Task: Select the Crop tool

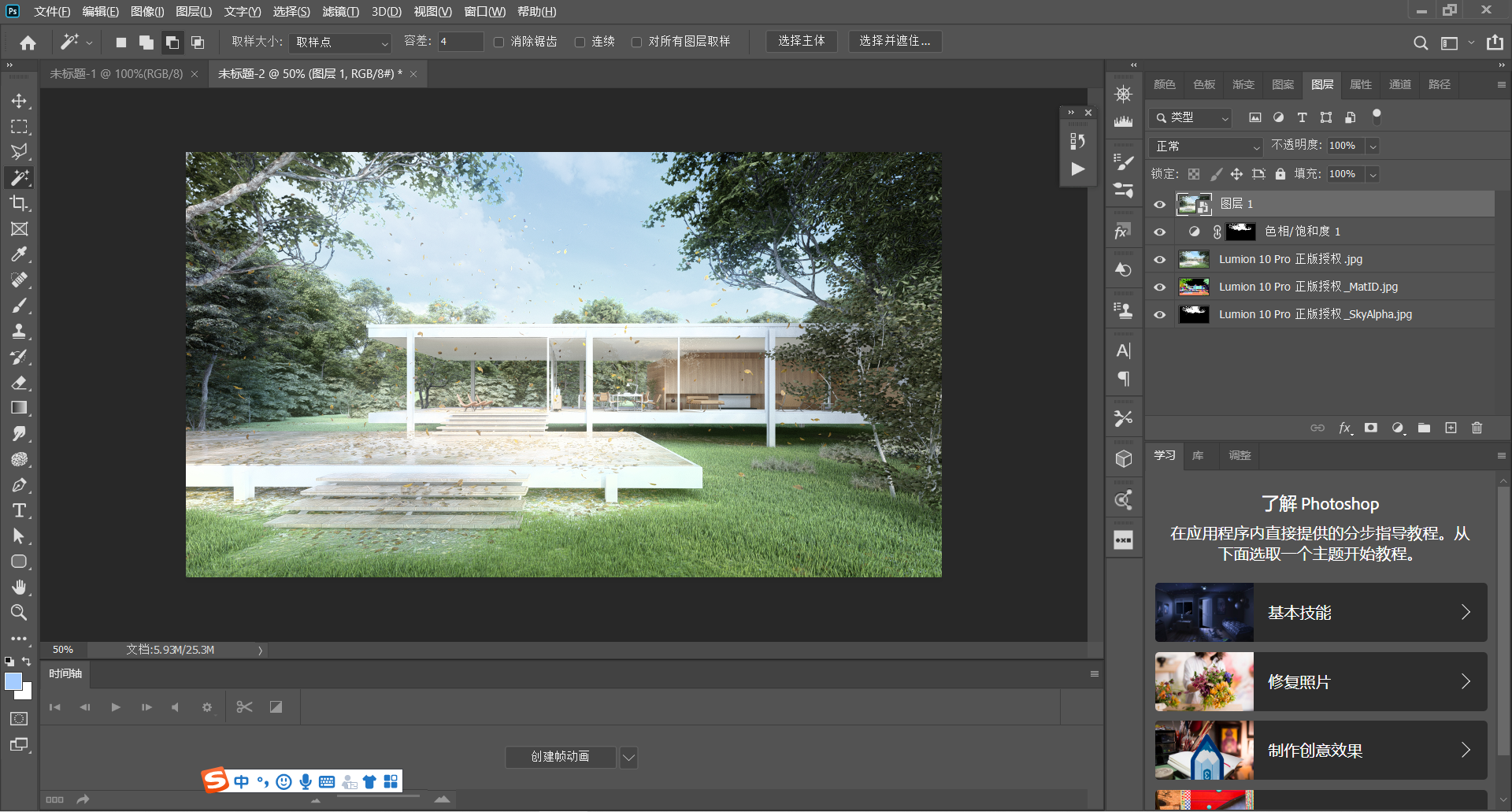Action: tap(19, 204)
